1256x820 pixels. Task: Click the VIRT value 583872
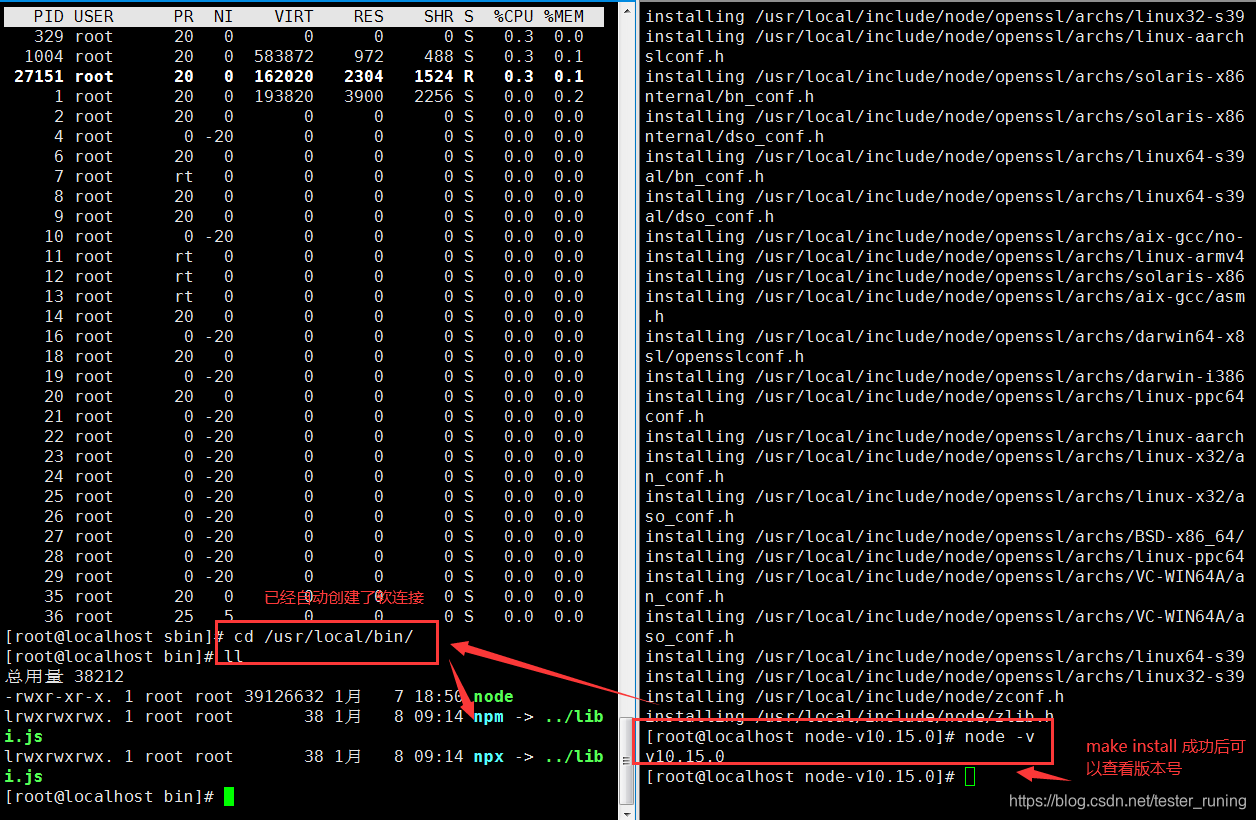[x=284, y=56]
